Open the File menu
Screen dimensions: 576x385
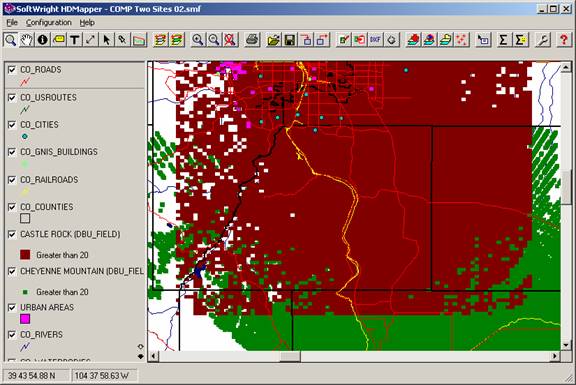[x=12, y=22]
